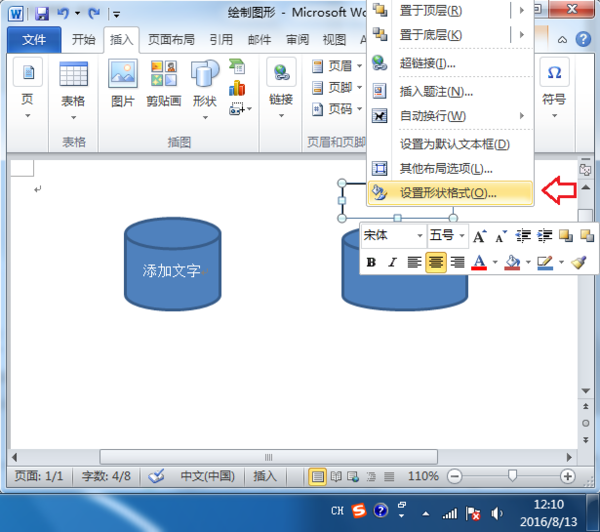Shrink font size in mini toolbar
The width and height of the screenshot is (600, 532).
501,236
